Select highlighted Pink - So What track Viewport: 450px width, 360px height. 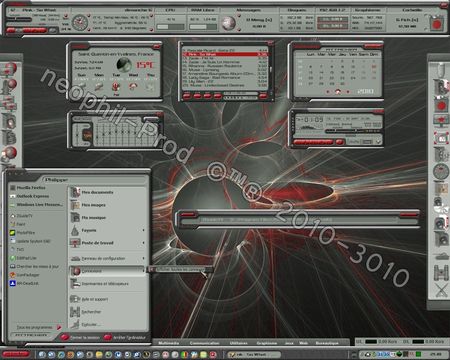point(224,54)
